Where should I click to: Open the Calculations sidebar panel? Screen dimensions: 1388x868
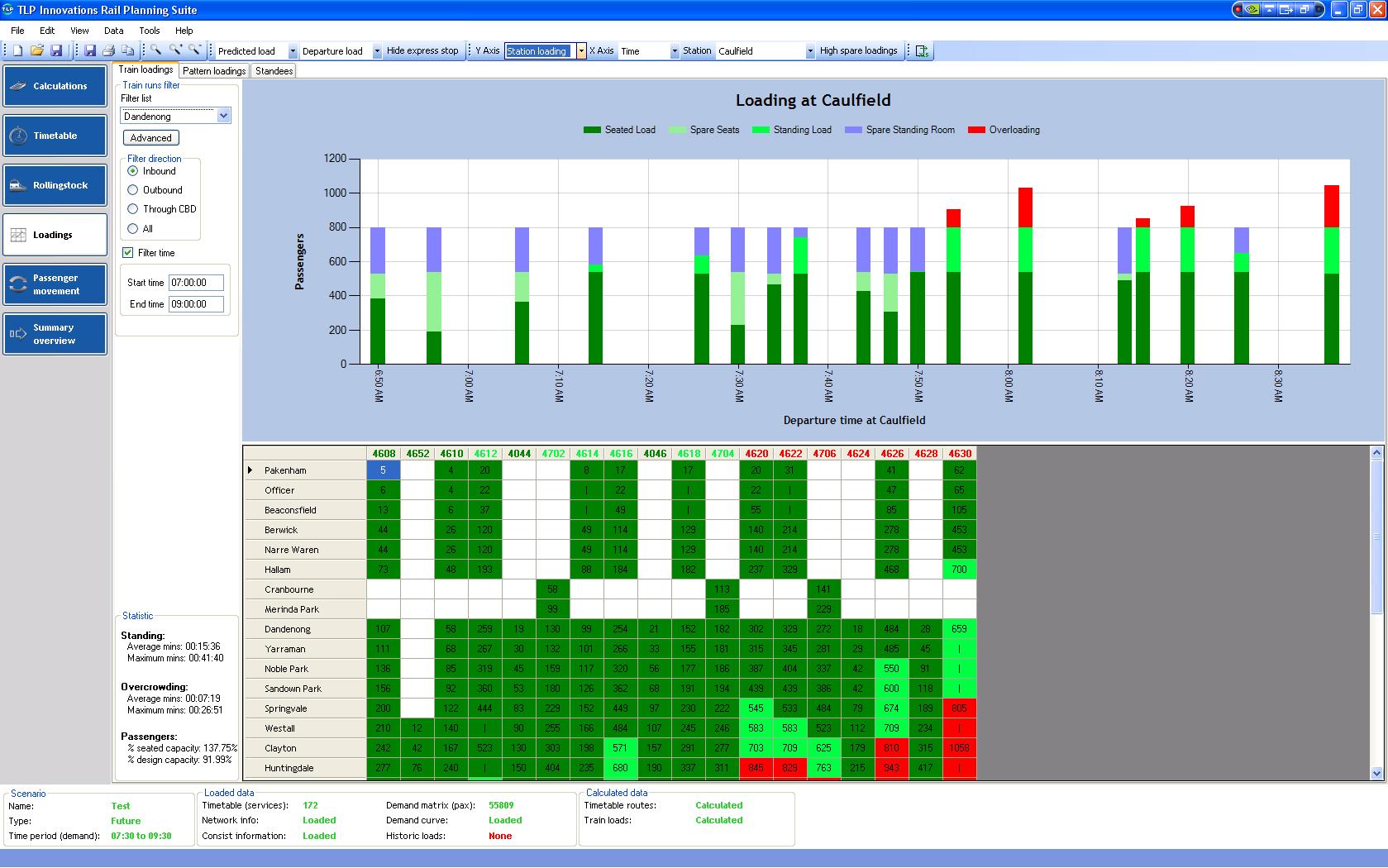click(55, 86)
